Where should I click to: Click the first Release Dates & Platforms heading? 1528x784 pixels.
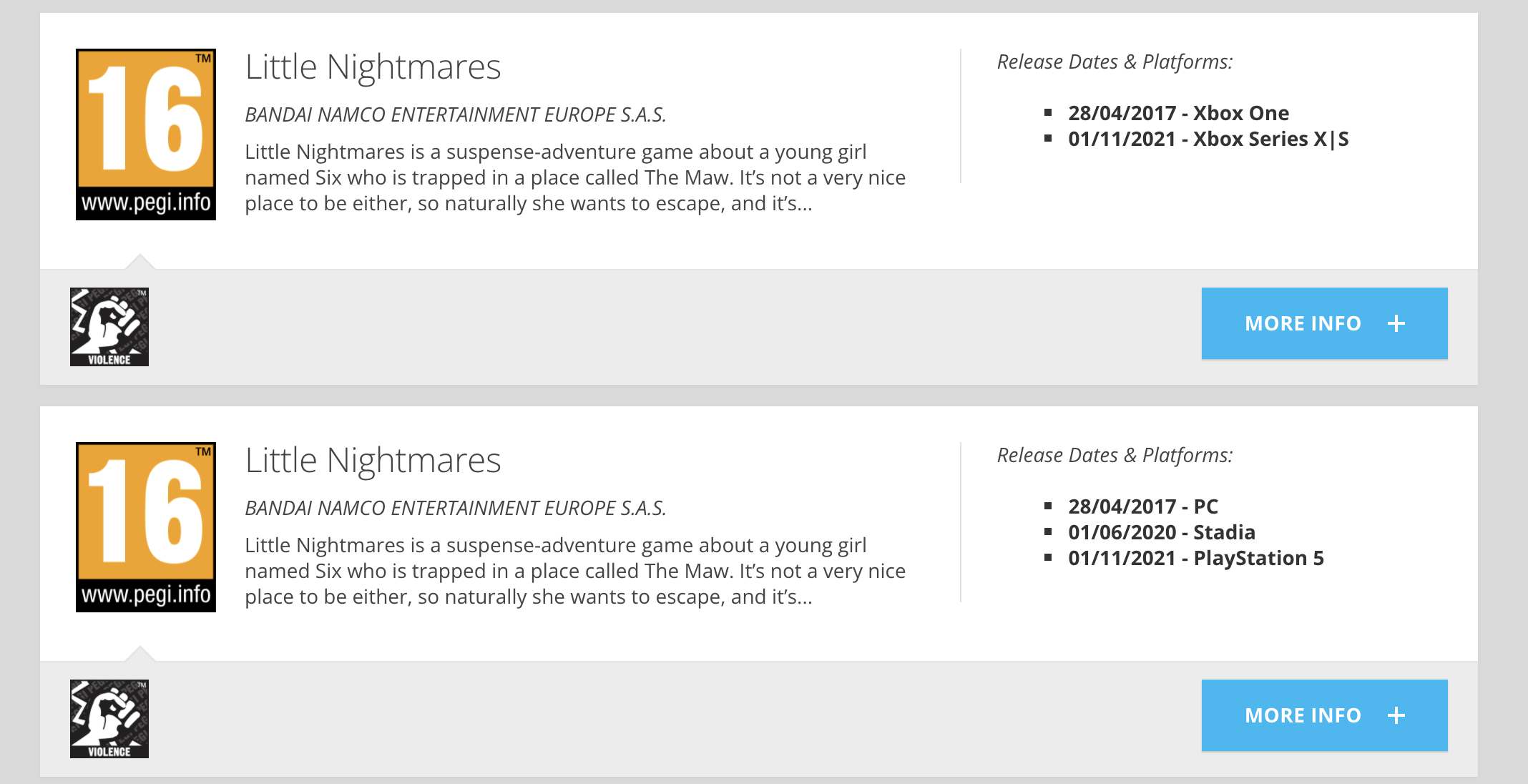point(1115,62)
